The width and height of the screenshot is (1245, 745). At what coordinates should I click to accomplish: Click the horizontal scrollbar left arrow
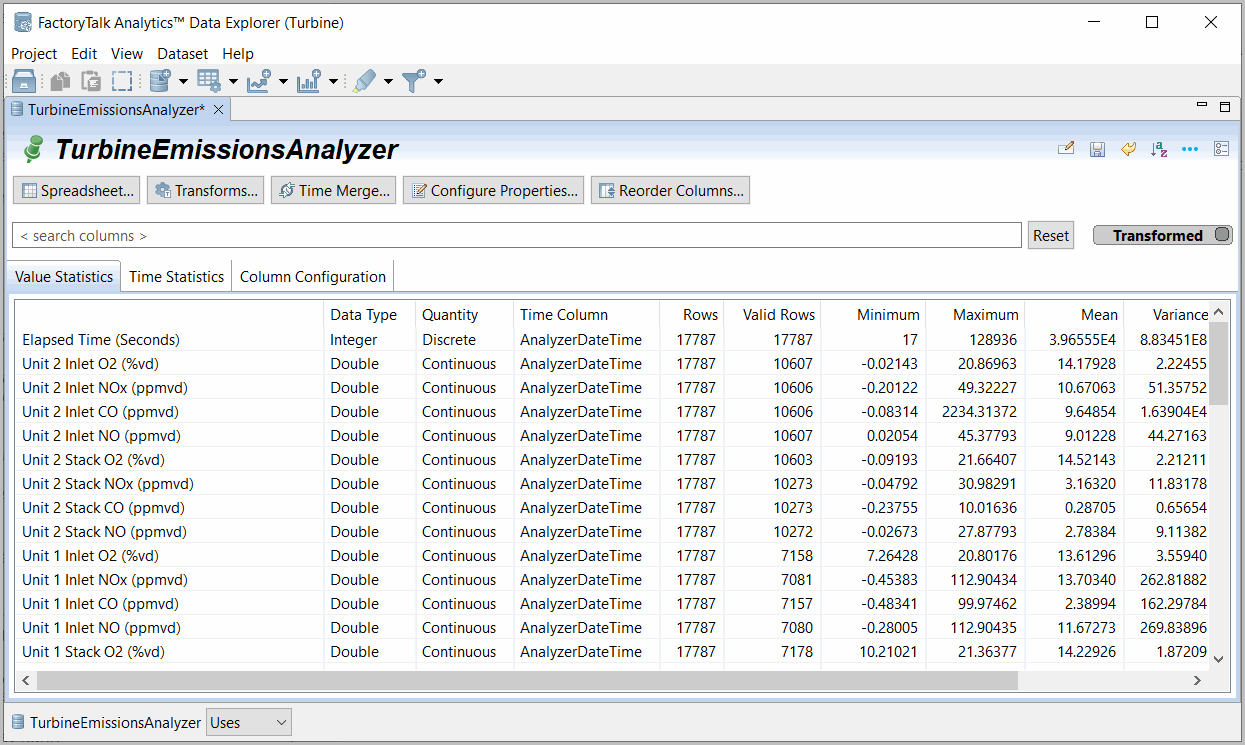[26, 680]
